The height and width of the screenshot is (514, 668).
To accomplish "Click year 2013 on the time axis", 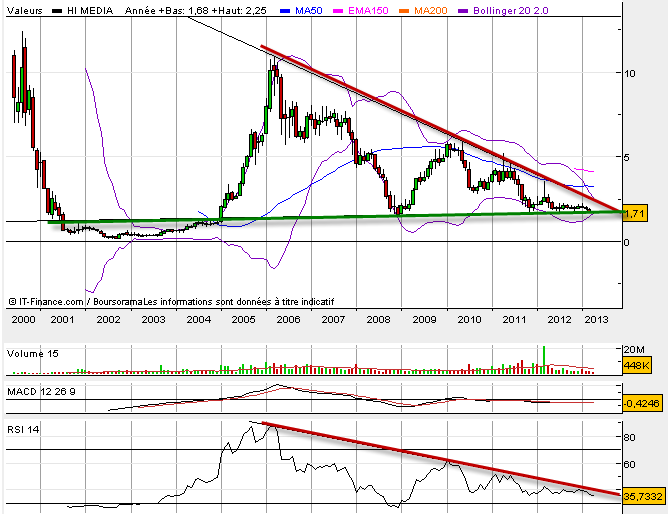I will click(596, 319).
